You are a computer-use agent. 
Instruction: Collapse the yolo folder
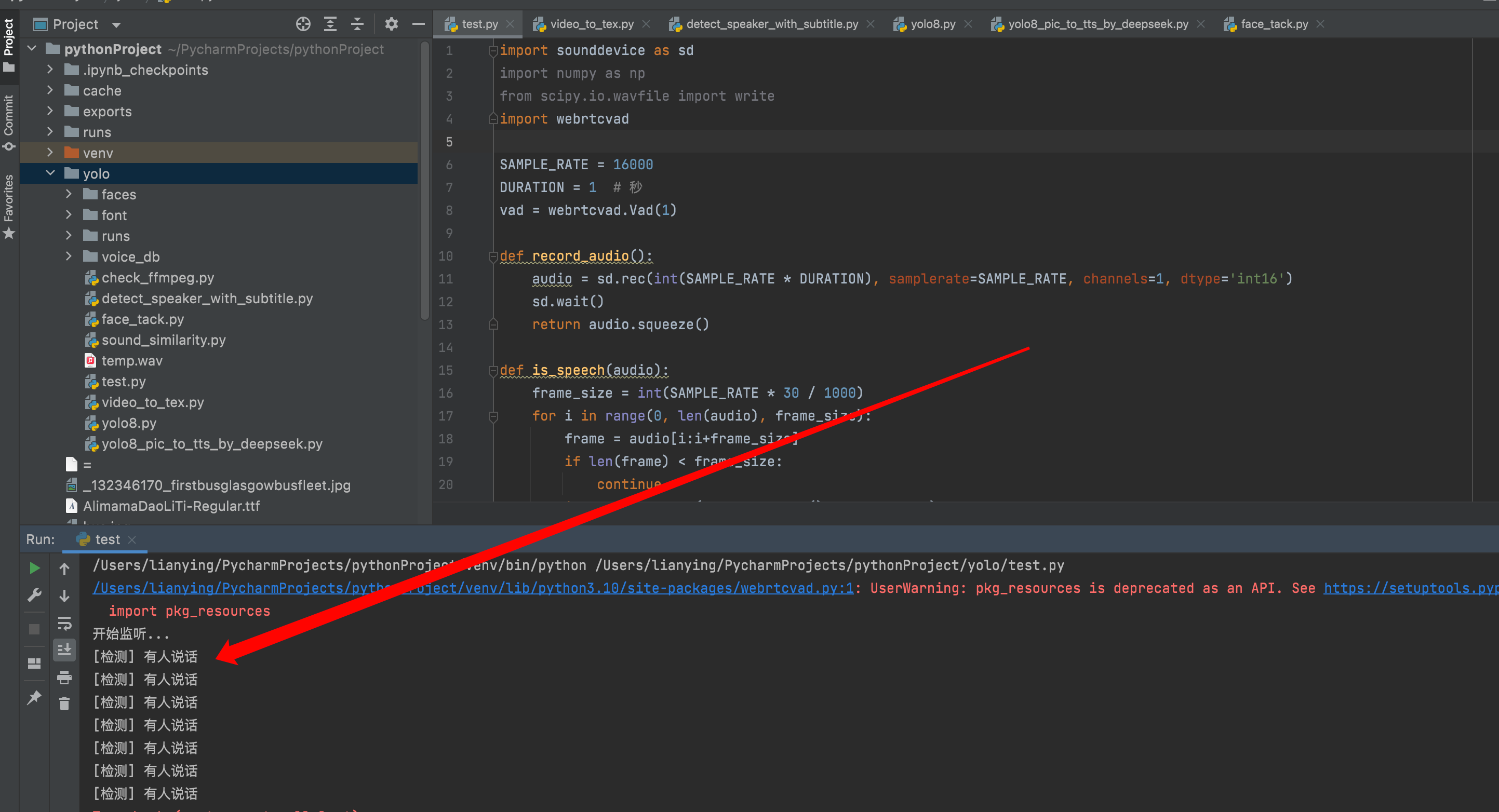[x=50, y=173]
